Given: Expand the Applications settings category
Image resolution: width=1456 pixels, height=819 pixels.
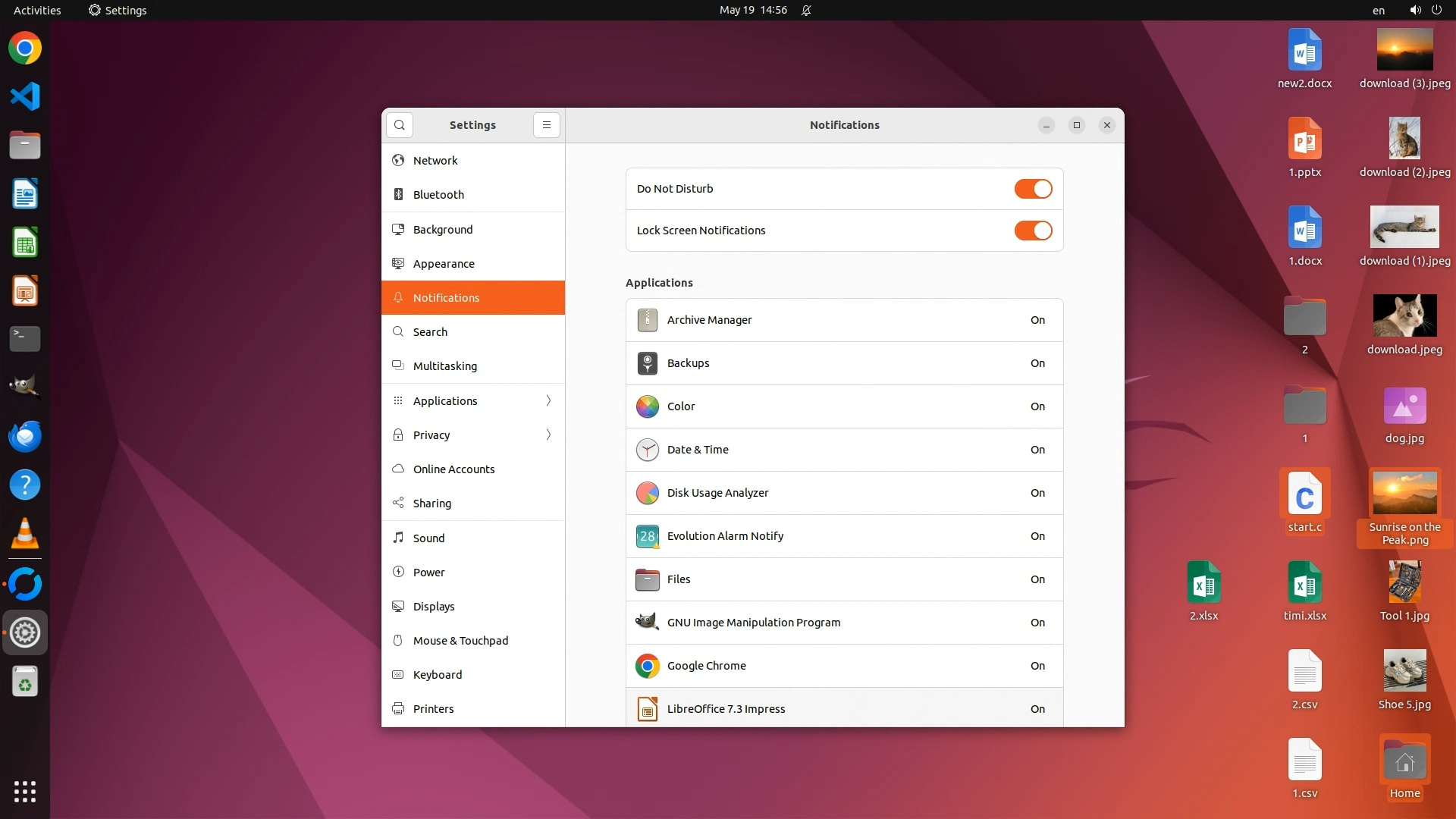Looking at the screenshot, I should [x=473, y=401].
